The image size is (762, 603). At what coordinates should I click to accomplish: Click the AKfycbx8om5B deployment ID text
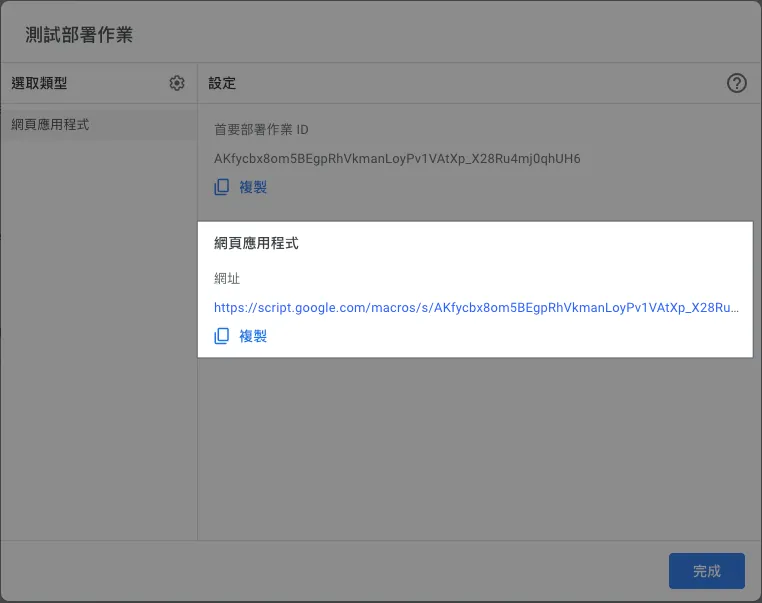point(397,159)
